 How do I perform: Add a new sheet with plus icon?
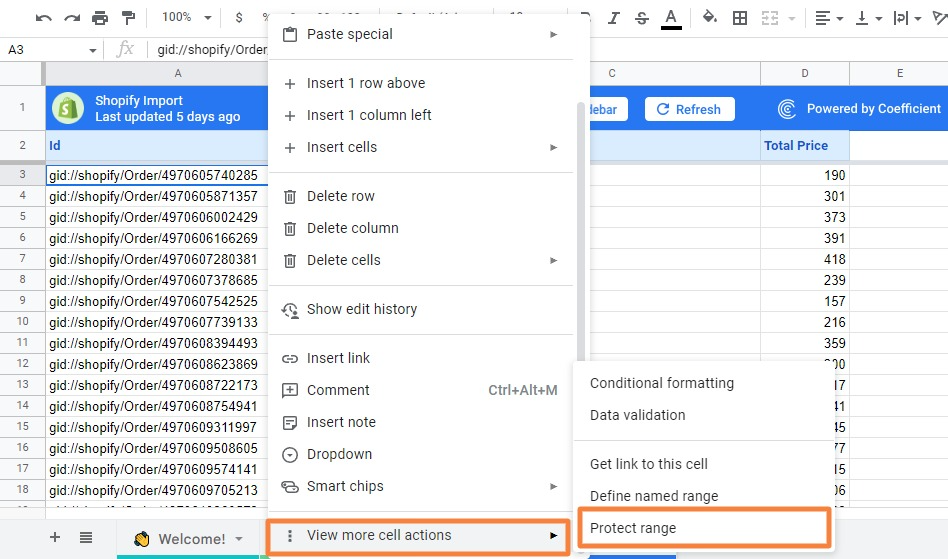54,537
